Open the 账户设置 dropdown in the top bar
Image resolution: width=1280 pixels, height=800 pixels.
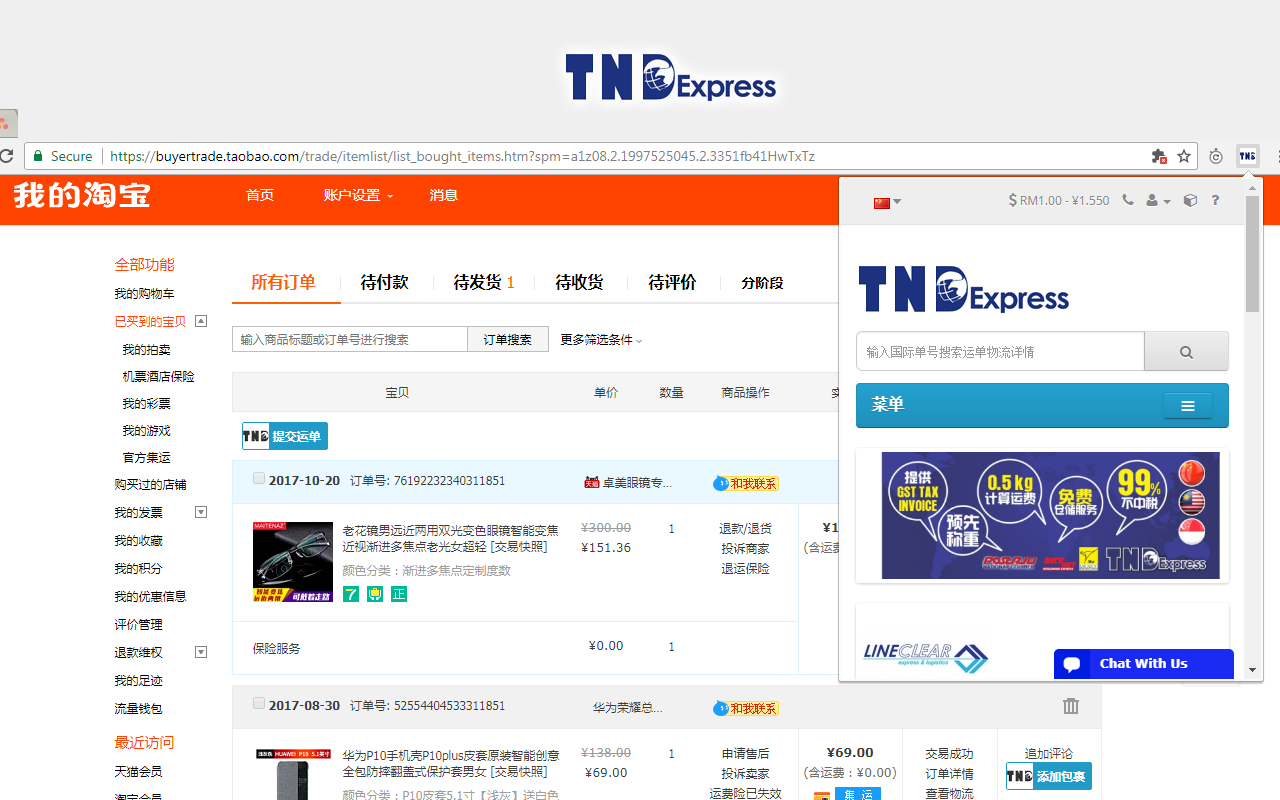coord(358,195)
